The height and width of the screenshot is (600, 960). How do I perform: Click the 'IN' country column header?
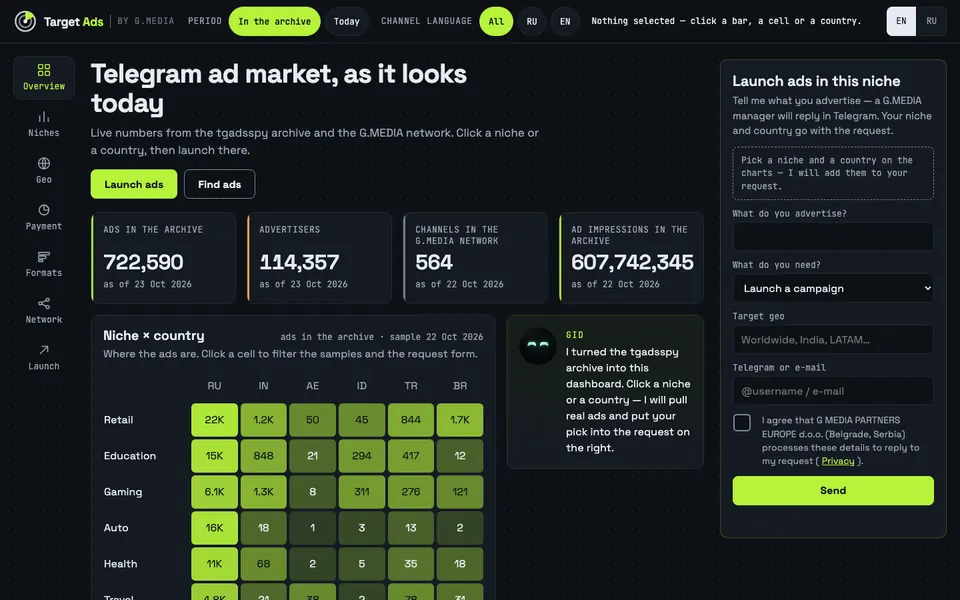click(x=263, y=386)
